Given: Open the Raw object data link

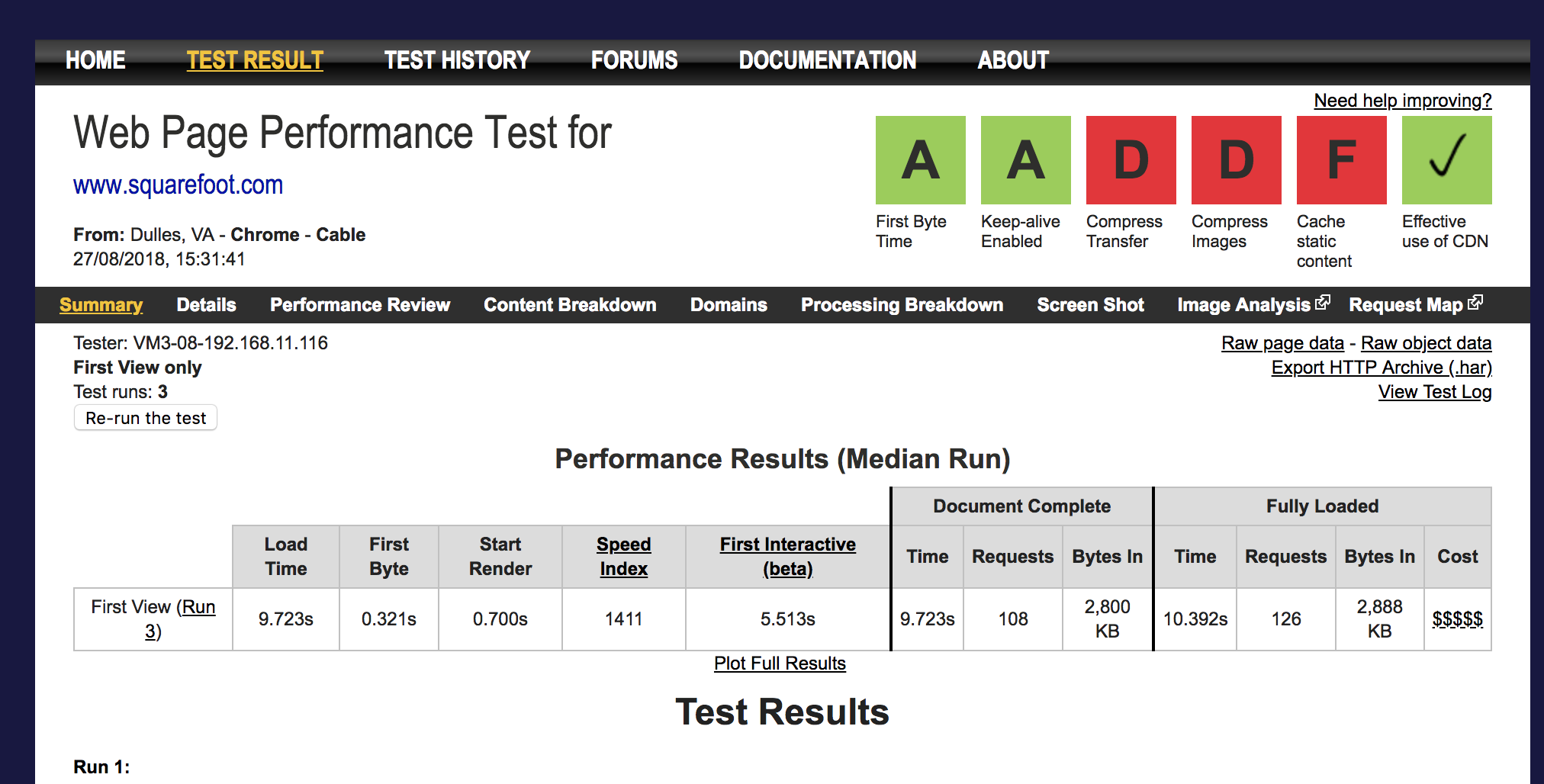Looking at the screenshot, I should point(1426,343).
